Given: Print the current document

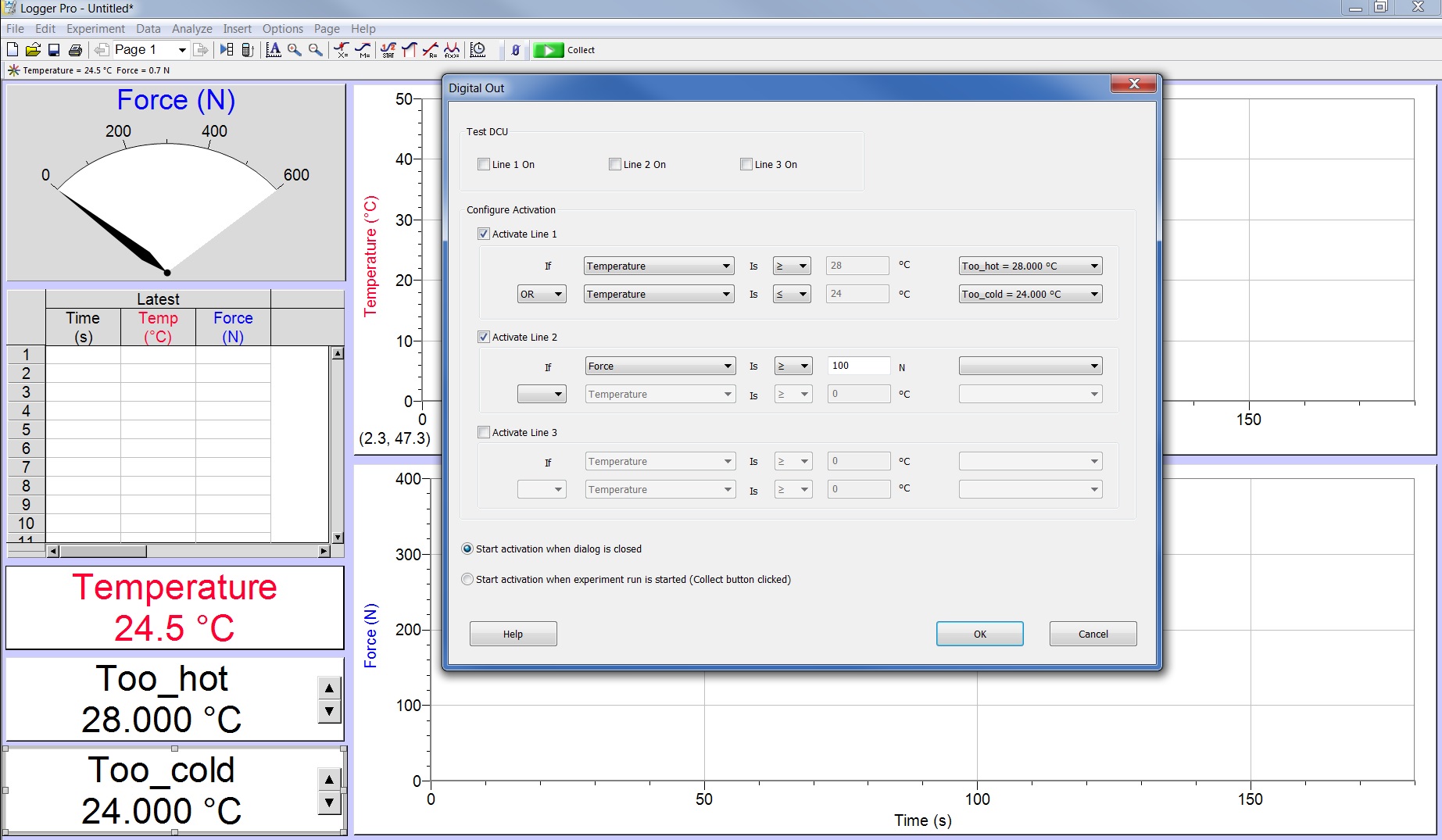Looking at the screenshot, I should [x=76, y=49].
